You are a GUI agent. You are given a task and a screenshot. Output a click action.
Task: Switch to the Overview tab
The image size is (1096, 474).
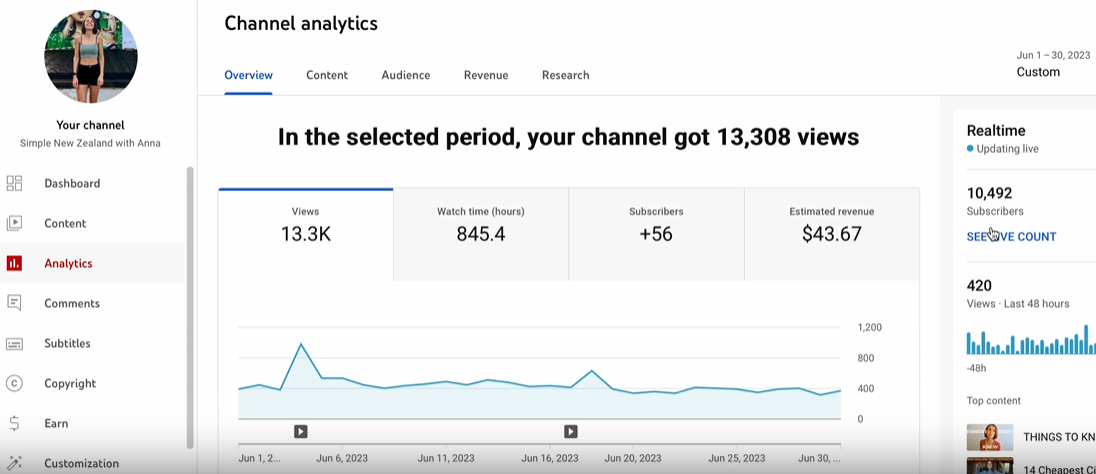(249, 75)
